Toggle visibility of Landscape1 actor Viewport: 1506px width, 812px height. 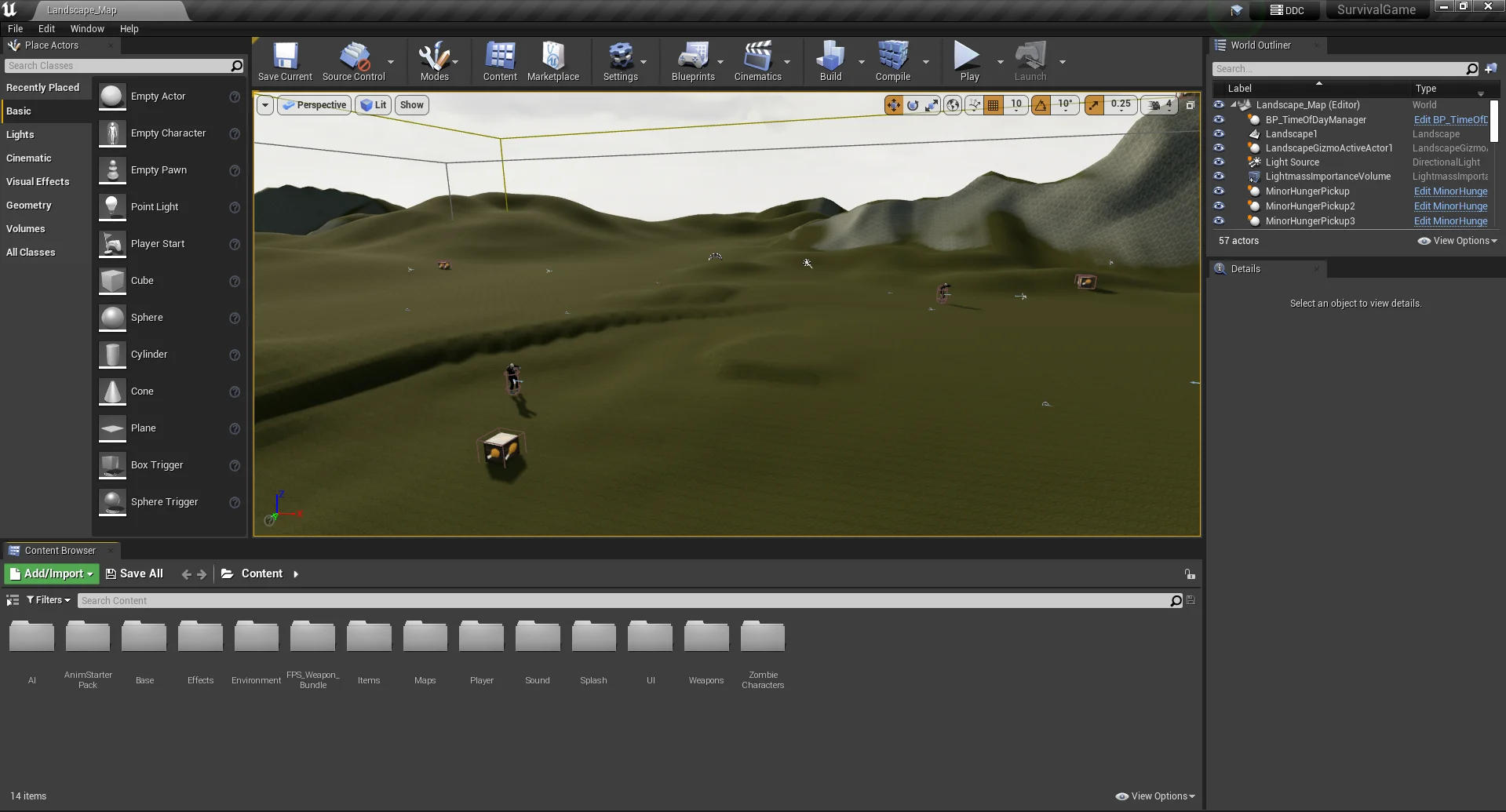tap(1219, 133)
